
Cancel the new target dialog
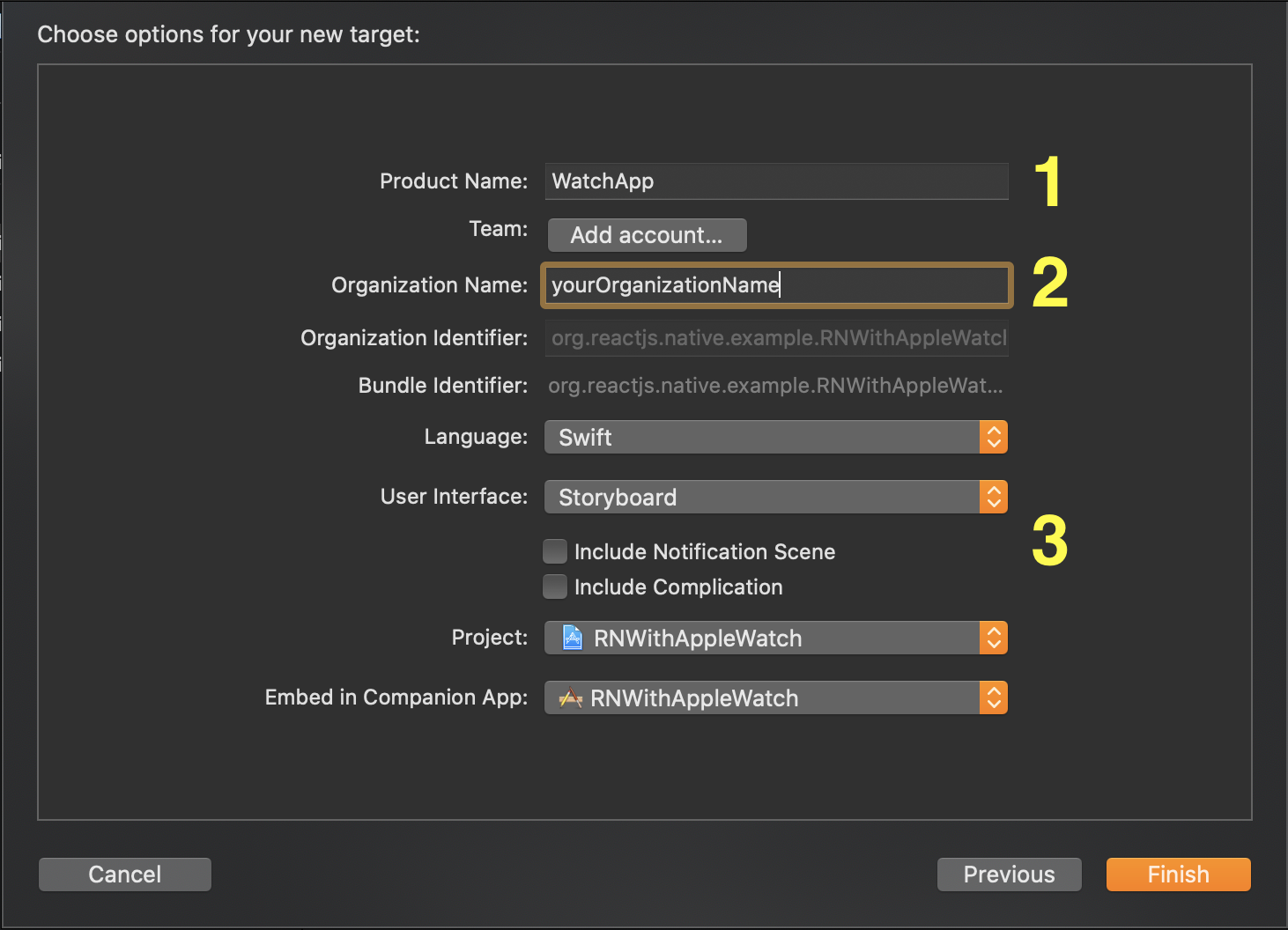pyautogui.click(x=124, y=875)
